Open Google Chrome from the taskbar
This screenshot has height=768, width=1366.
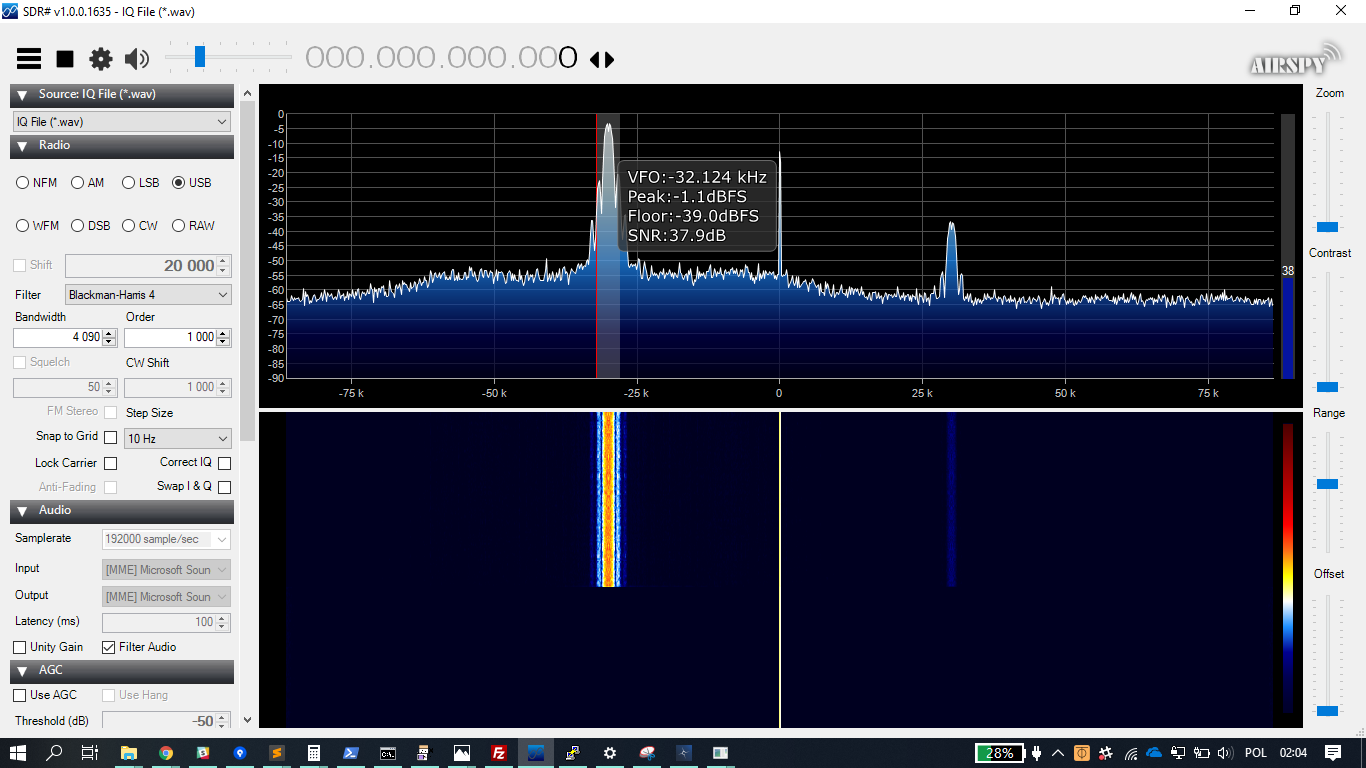[x=166, y=753]
